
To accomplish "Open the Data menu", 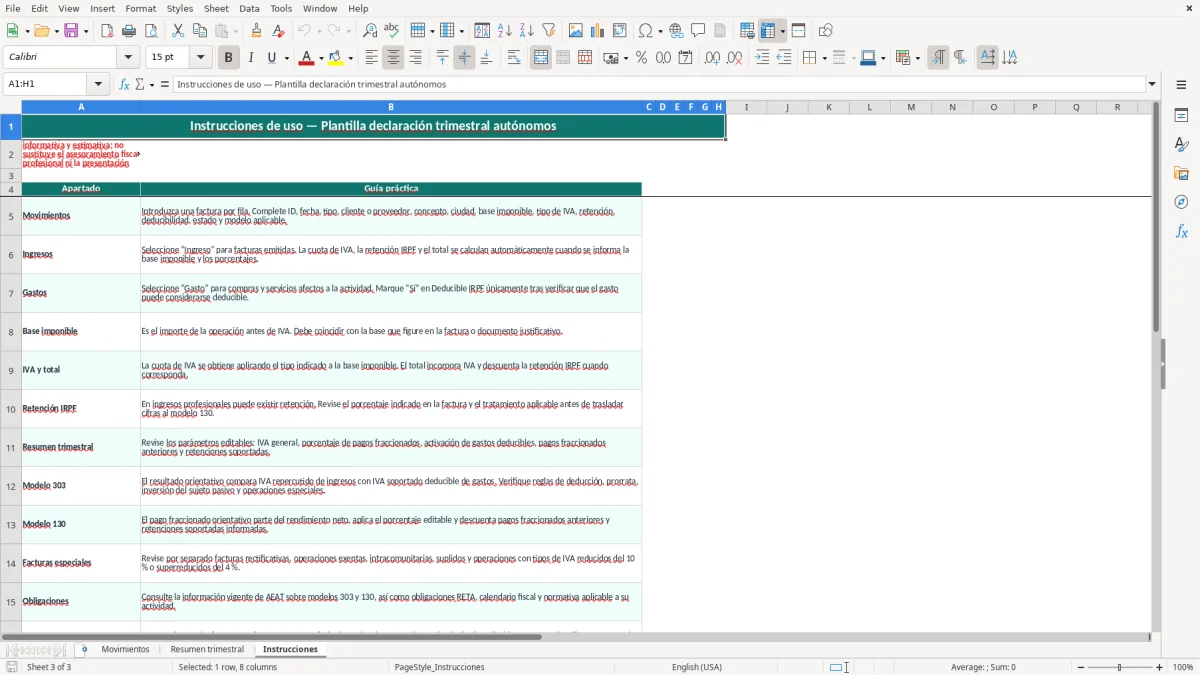I will pyautogui.click(x=249, y=8).
